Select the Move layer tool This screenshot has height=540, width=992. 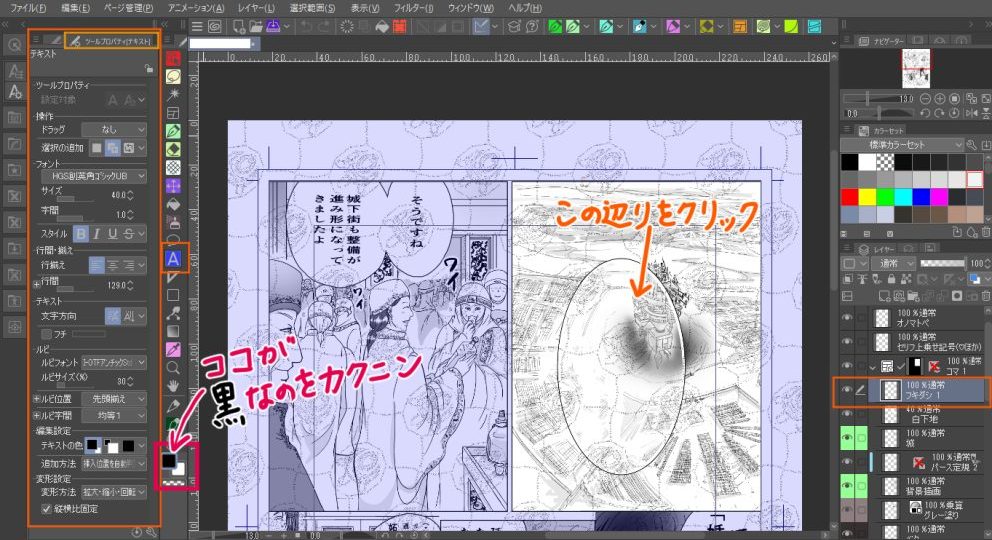click(173, 186)
